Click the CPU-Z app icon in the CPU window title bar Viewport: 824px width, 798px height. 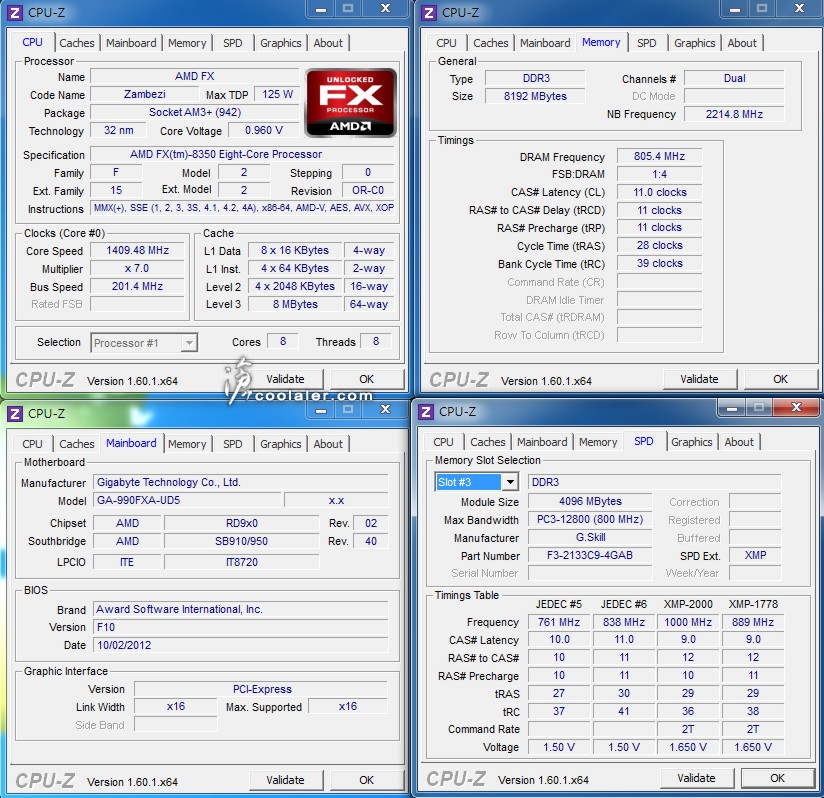[15, 13]
